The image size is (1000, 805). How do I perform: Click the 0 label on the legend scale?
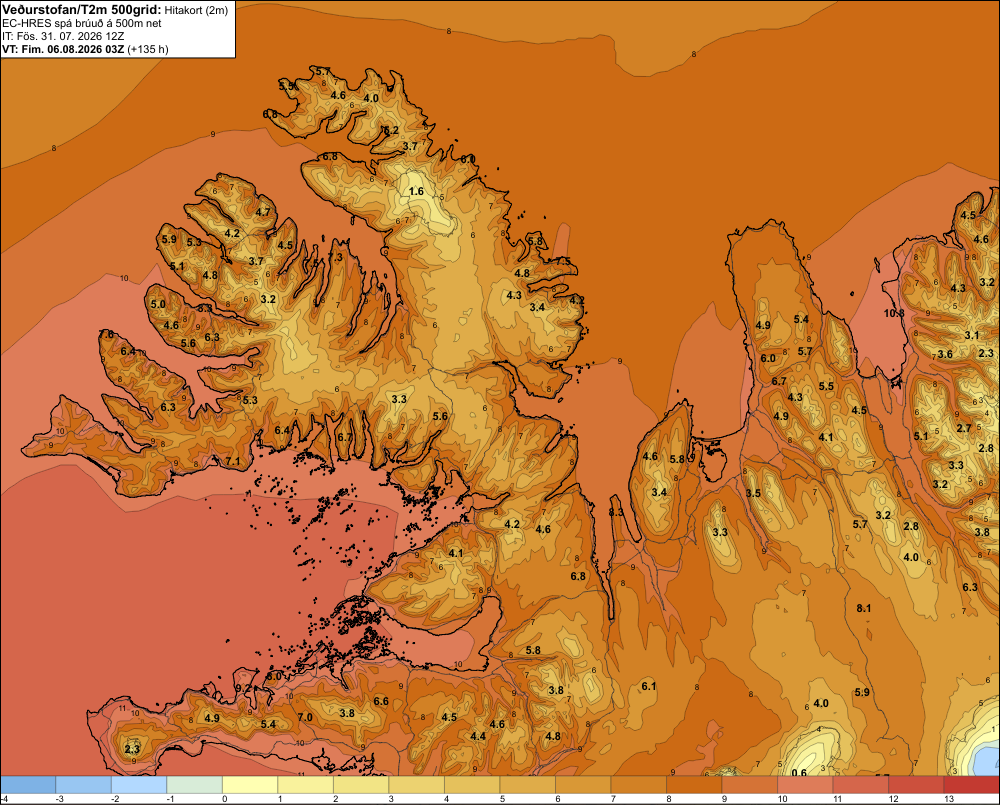pos(224,799)
